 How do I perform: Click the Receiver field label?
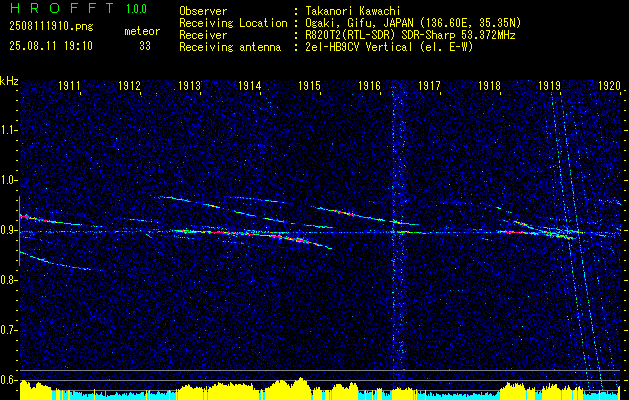(x=203, y=35)
